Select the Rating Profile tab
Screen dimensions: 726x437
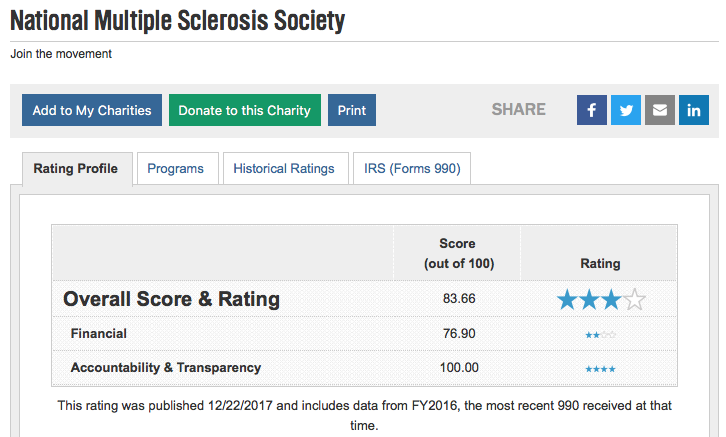point(75,169)
